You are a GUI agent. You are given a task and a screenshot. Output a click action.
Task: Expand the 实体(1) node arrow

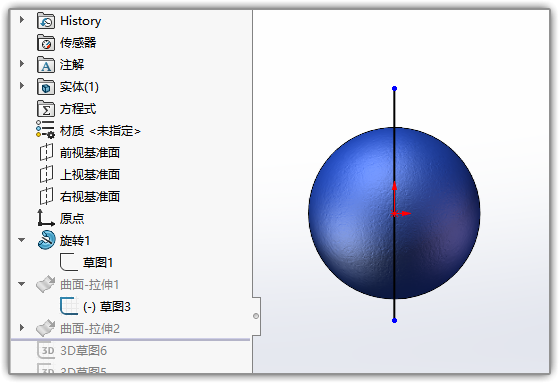coord(22,86)
